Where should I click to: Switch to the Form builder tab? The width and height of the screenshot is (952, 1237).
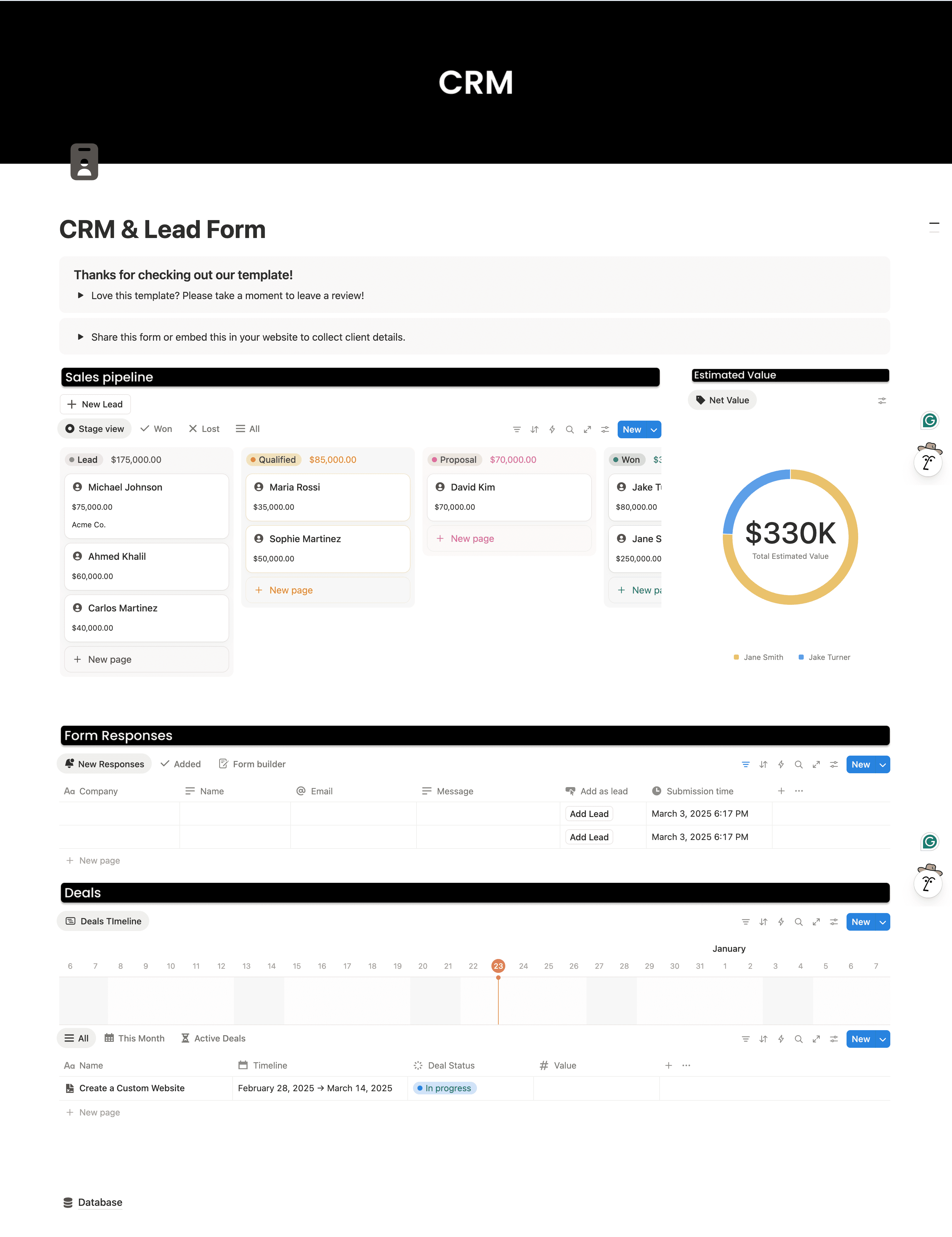252,764
